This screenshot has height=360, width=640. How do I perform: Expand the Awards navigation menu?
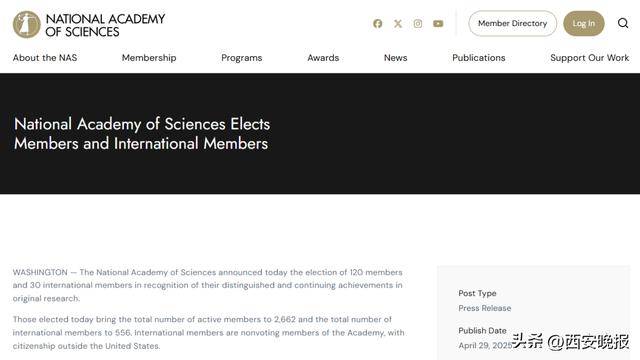tap(323, 58)
